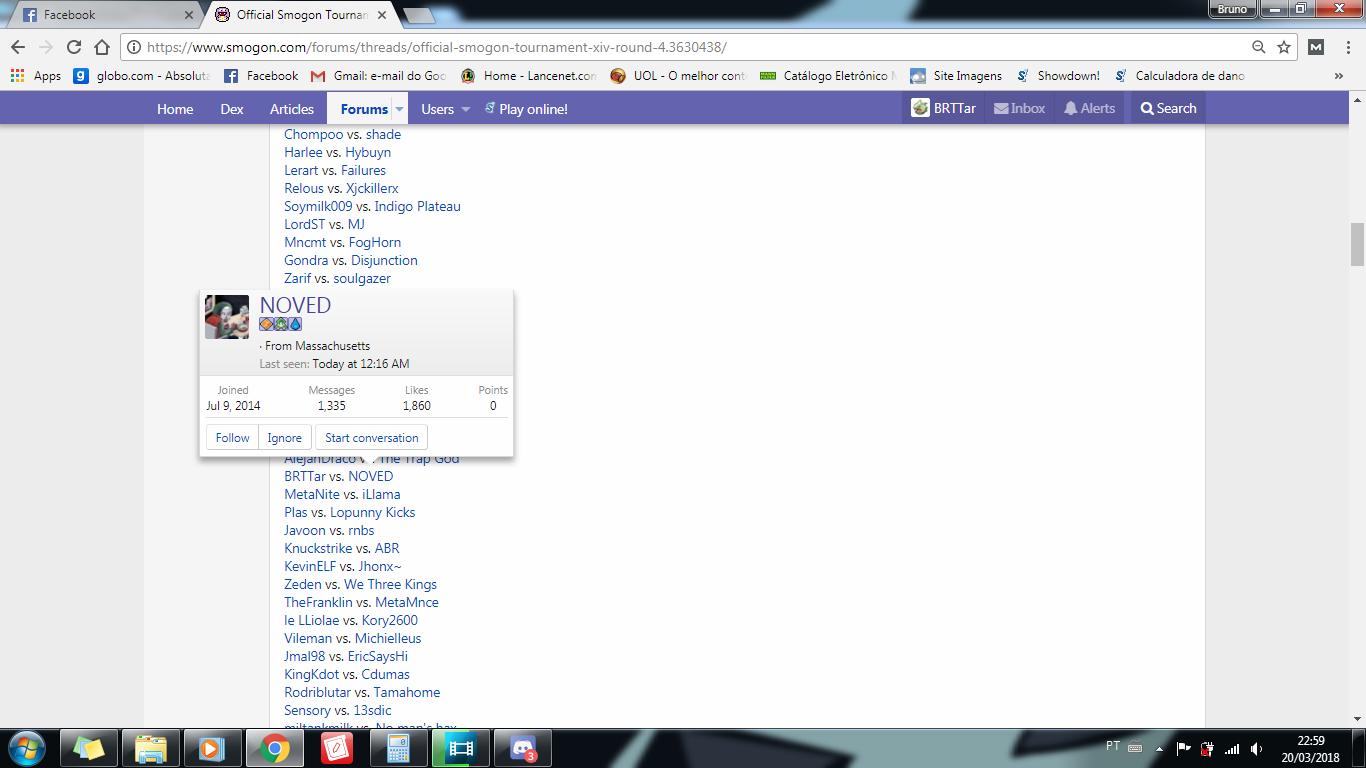Viewport: 1366px width, 768px height.
Task: Bookmark this page with the star icon
Action: (x=1284, y=47)
